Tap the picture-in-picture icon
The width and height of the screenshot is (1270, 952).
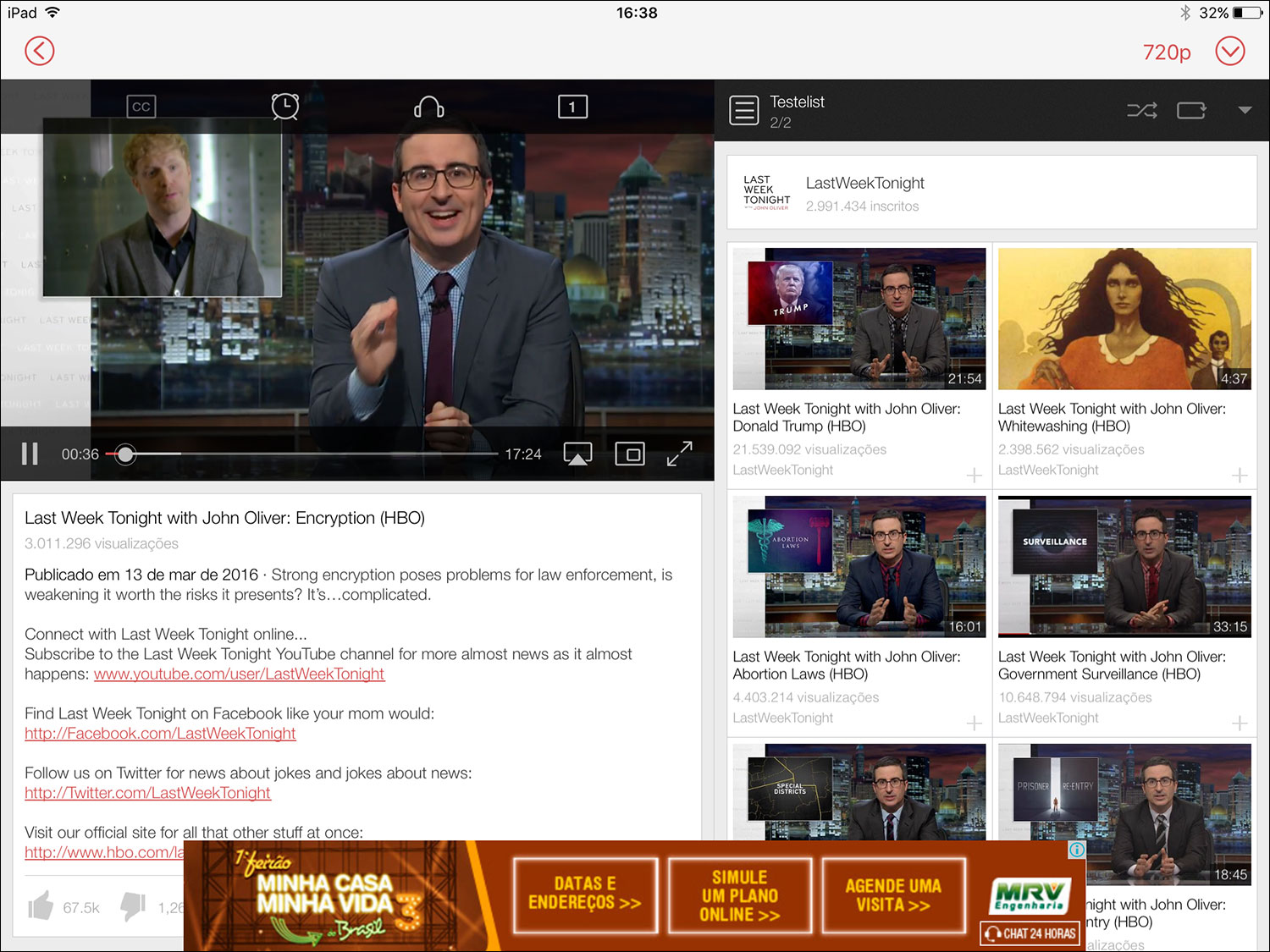click(x=629, y=454)
